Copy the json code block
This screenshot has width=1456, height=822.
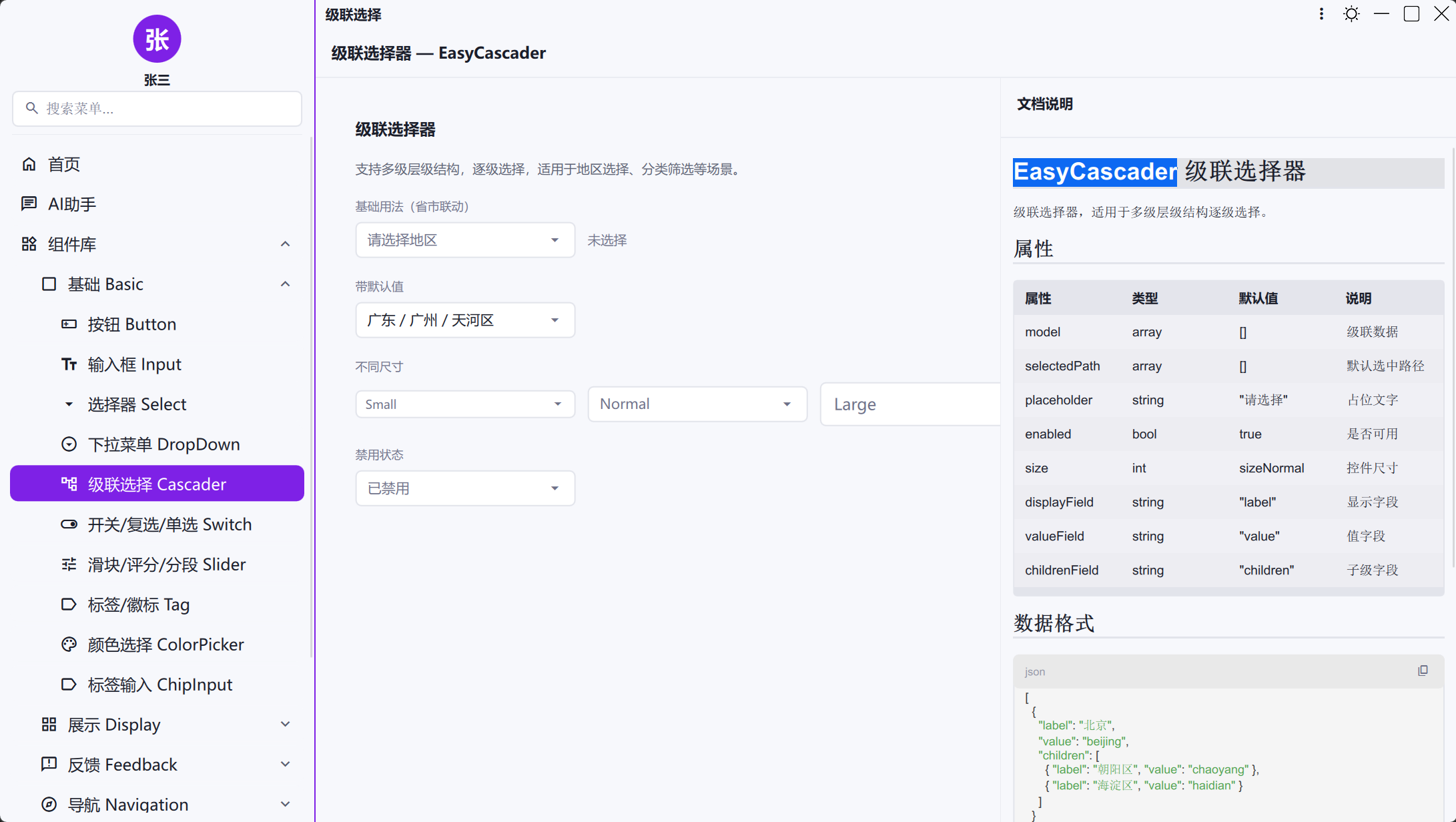(1423, 671)
